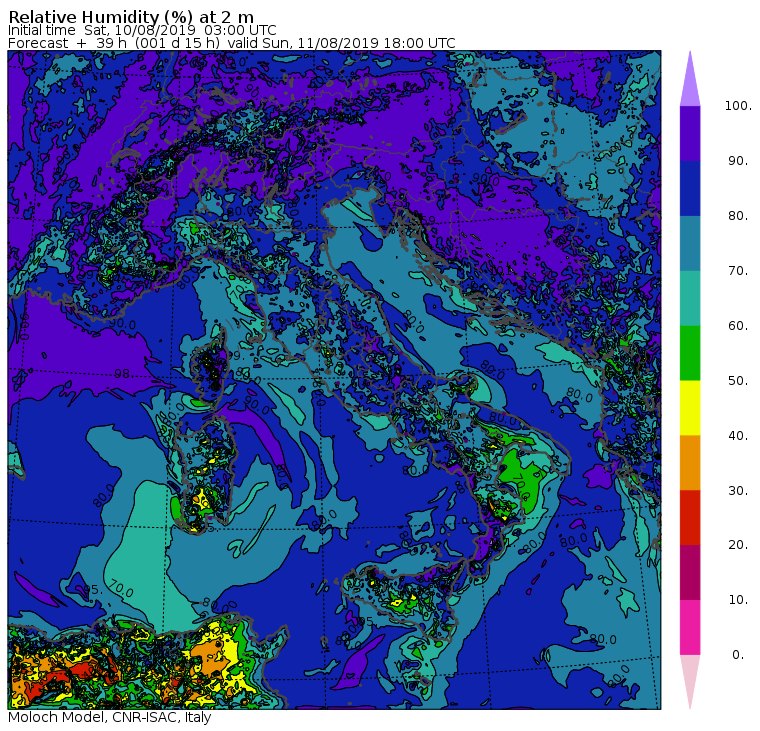Click the magenta 0–10% legend swatch
This screenshot has height=731, width=760.
[x=690, y=627]
